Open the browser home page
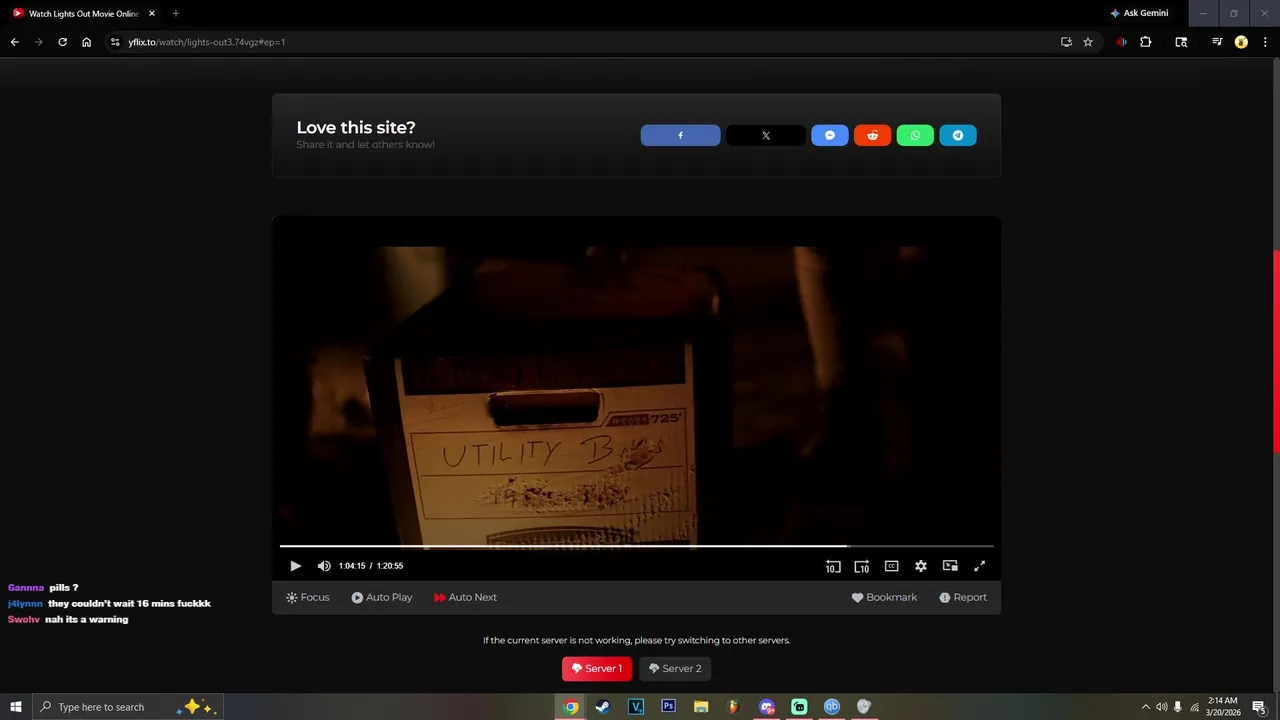 click(x=87, y=42)
